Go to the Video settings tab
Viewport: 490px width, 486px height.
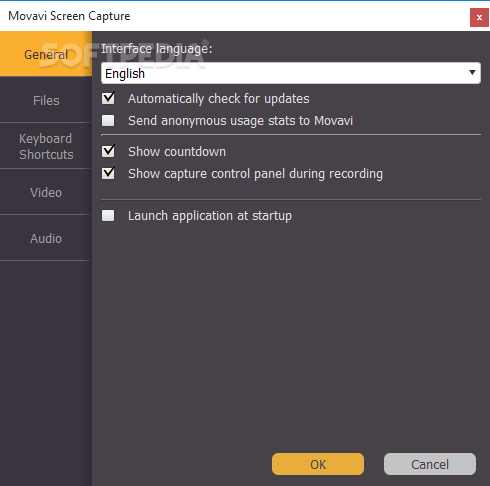point(46,192)
